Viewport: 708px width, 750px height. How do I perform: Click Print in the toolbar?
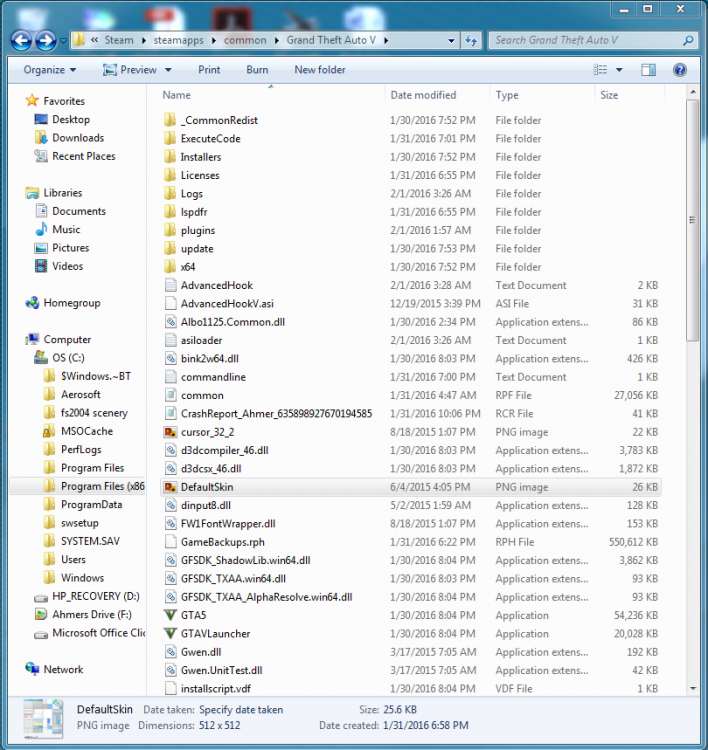pos(209,70)
